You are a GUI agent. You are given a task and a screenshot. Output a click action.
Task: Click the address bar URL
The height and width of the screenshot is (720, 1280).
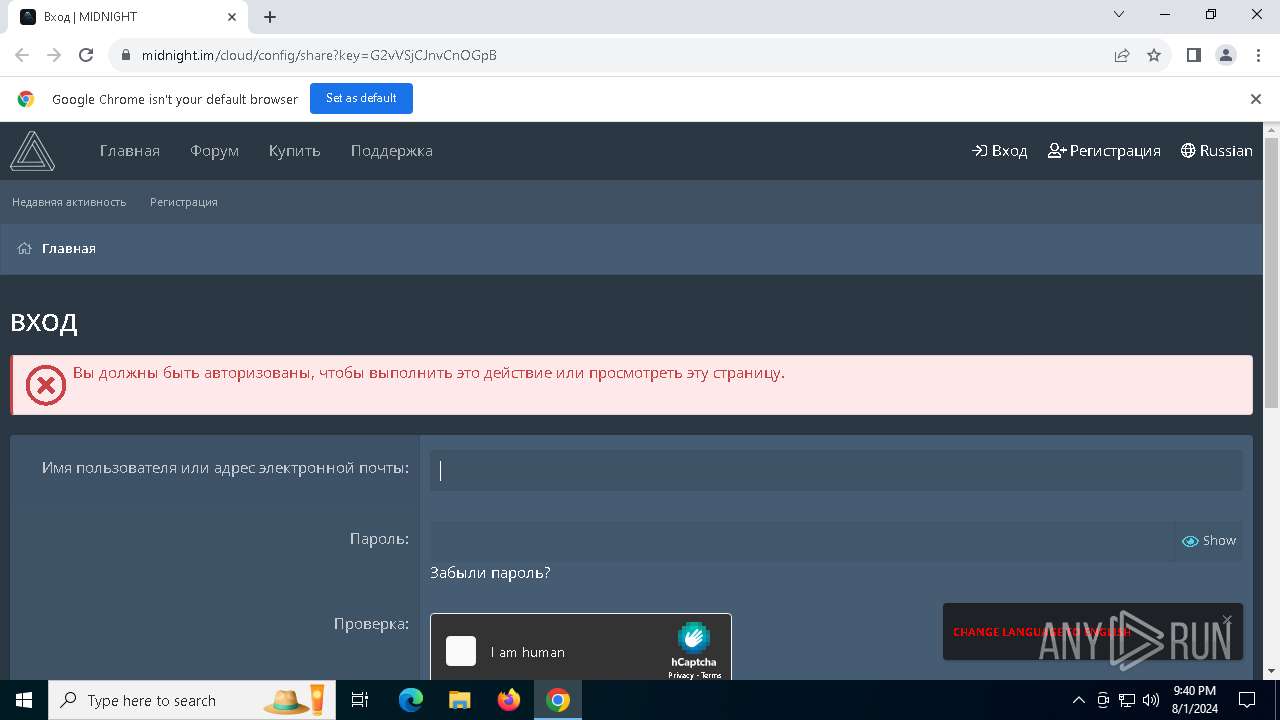319,55
